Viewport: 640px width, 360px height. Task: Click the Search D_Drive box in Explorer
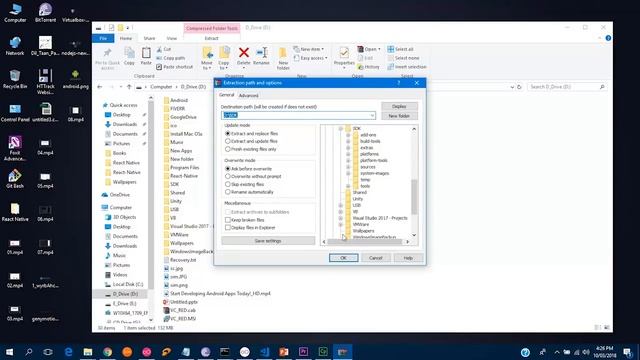(x=567, y=87)
